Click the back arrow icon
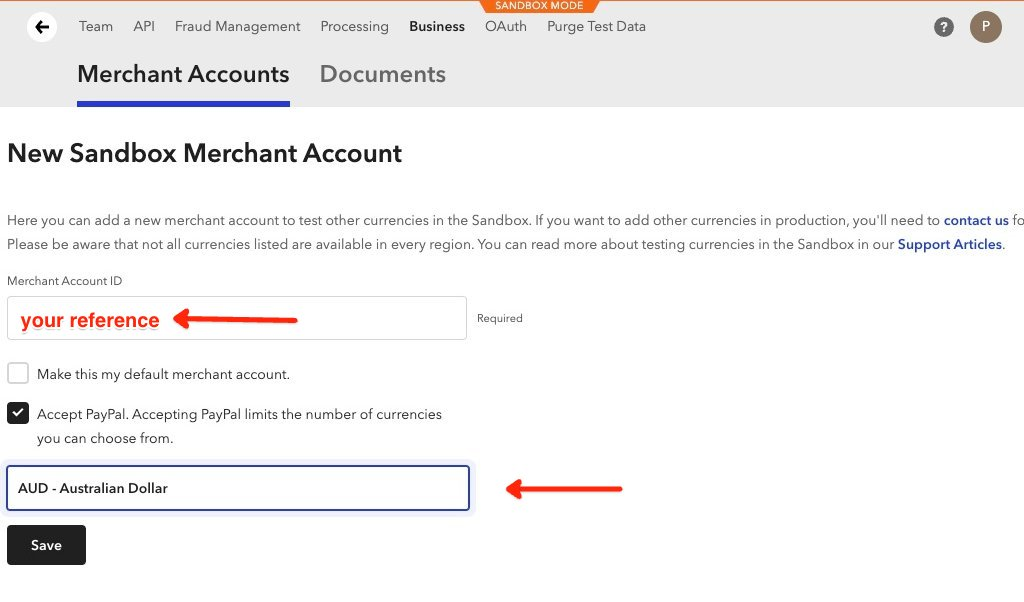The height and width of the screenshot is (602, 1024). point(42,27)
